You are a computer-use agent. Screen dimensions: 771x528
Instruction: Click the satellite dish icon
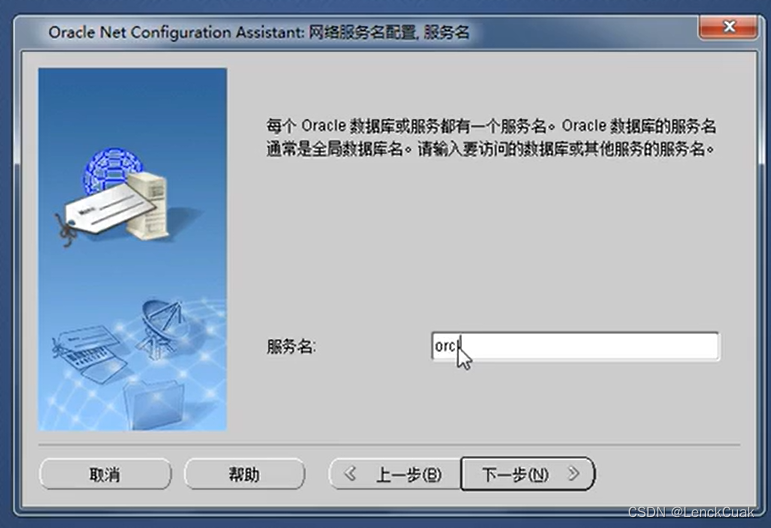tap(160, 328)
